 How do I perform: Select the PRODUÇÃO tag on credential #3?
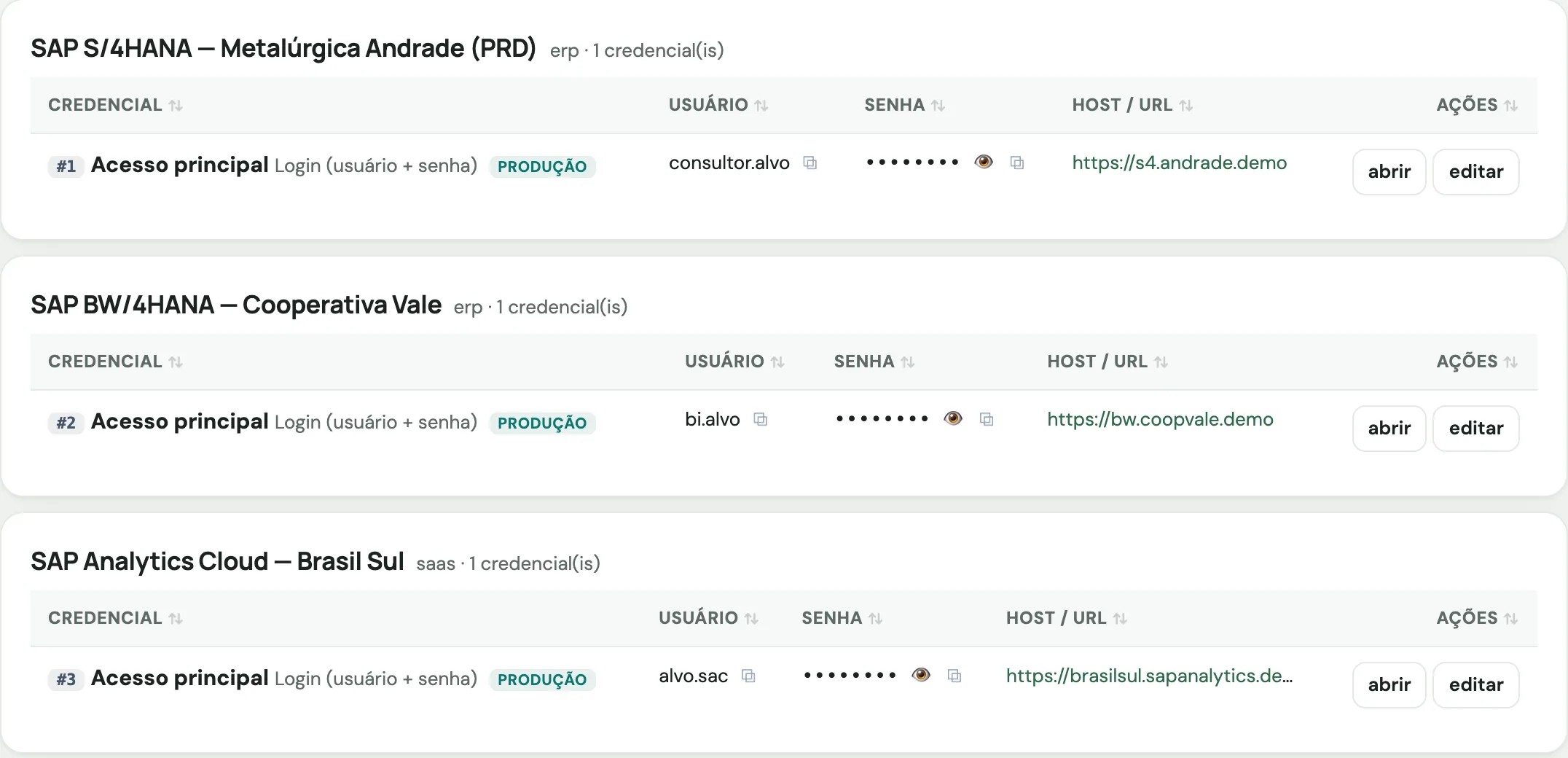click(542, 679)
